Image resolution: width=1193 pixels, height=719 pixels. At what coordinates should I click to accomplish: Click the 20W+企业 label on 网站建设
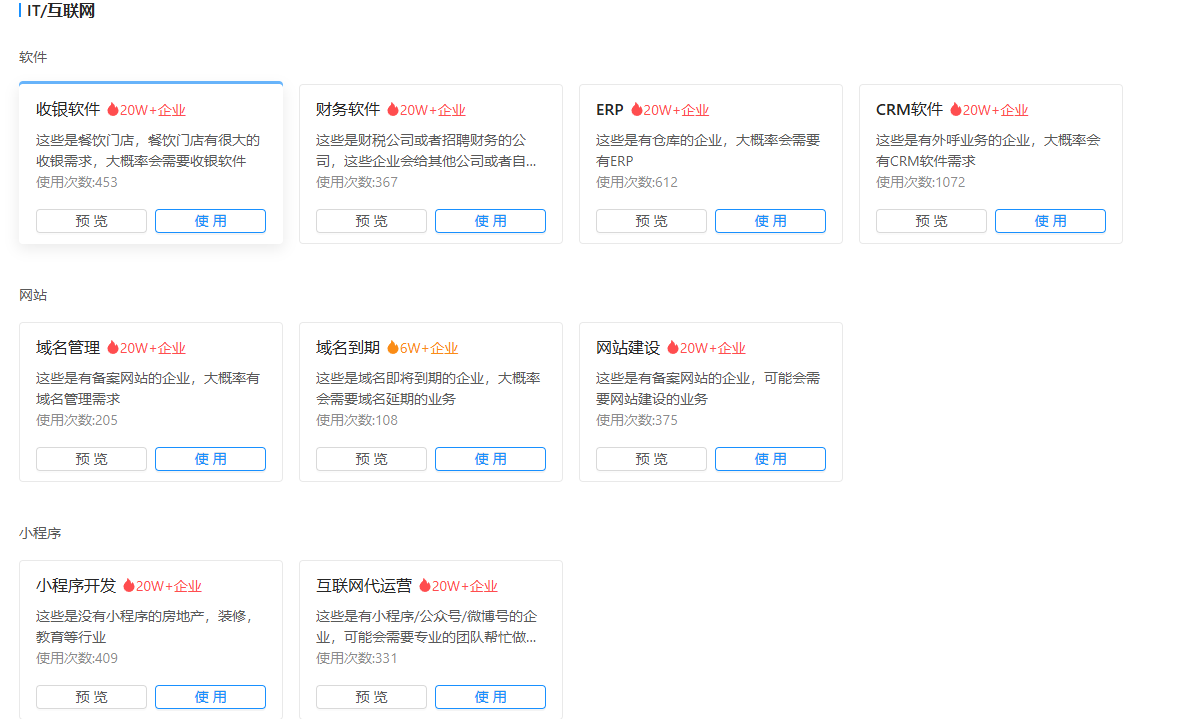click(x=712, y=348)
